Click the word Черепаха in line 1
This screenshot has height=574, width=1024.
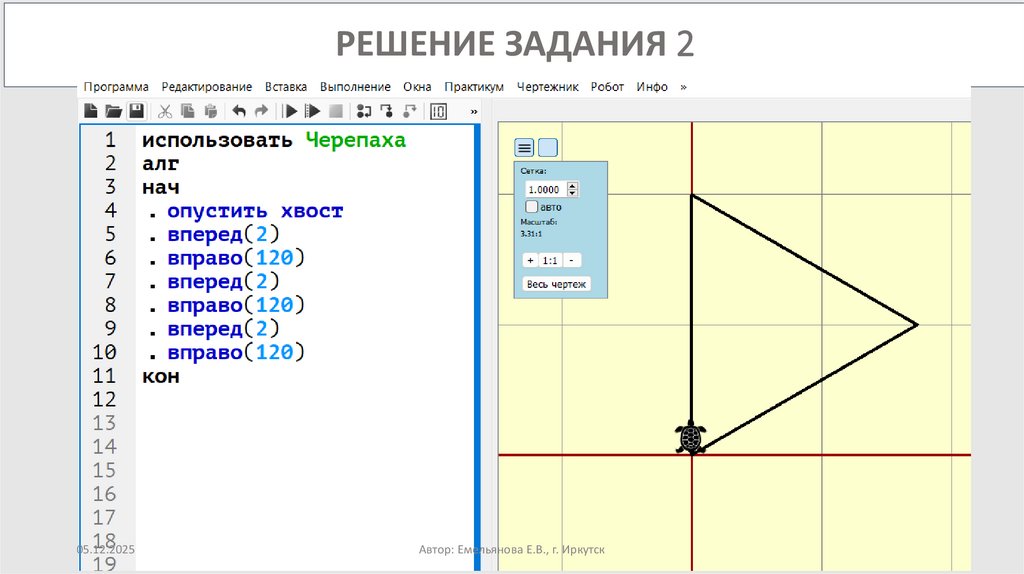(356, 140)
